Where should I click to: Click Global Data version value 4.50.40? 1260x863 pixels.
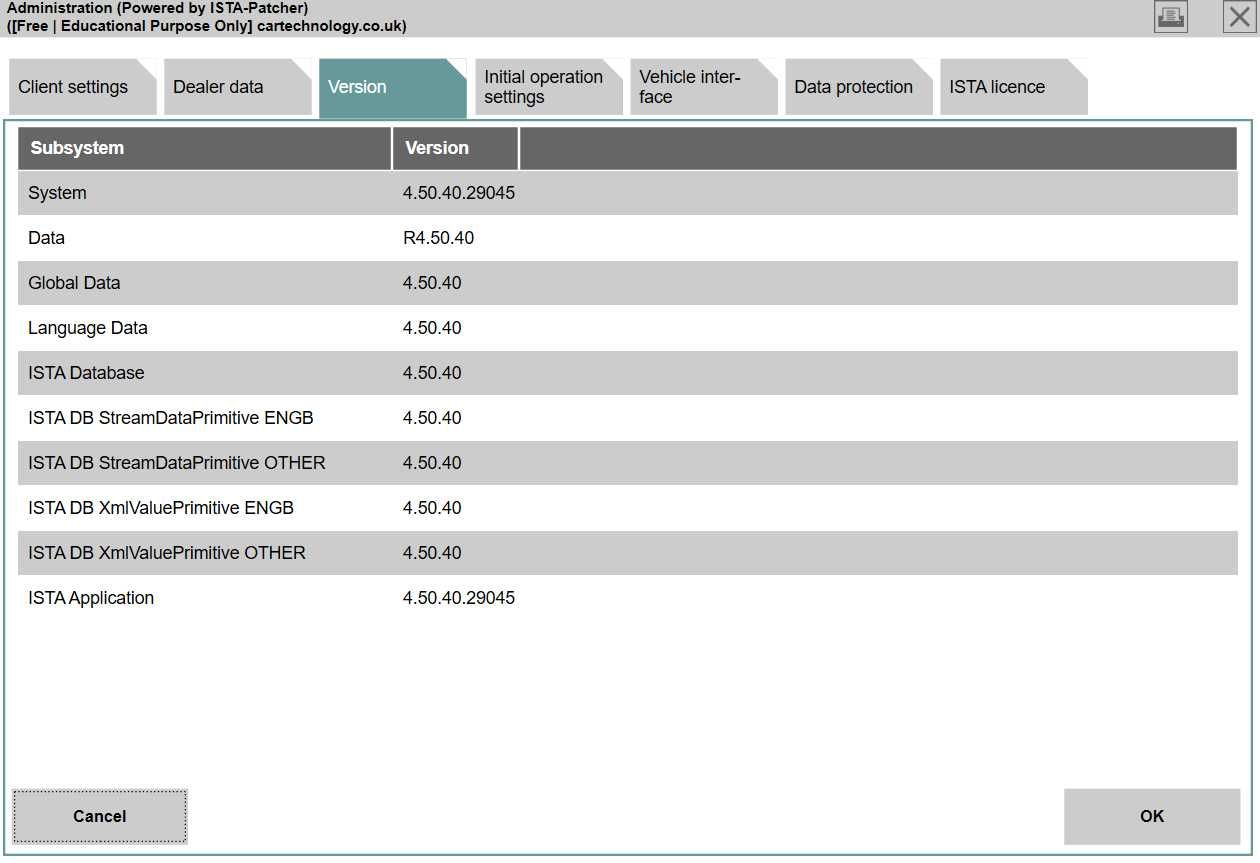coord(432,283)
